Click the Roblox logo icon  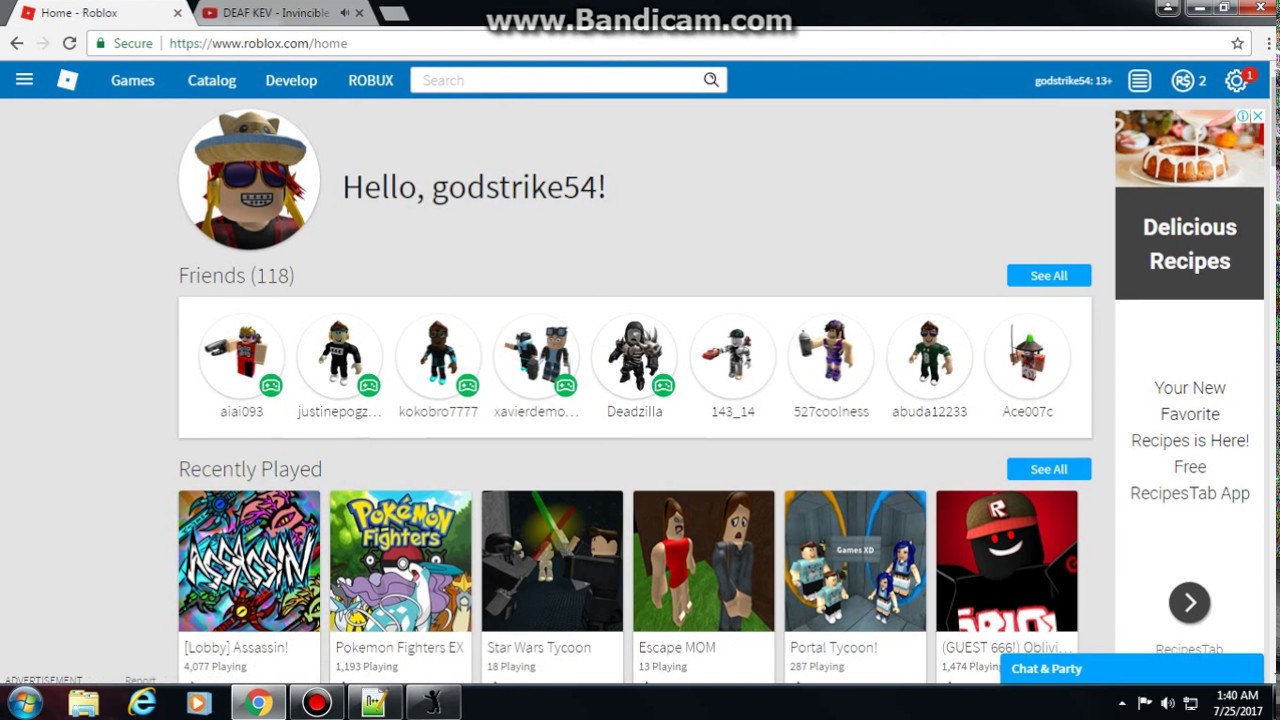pyautogui.click(x=67, y=80)
